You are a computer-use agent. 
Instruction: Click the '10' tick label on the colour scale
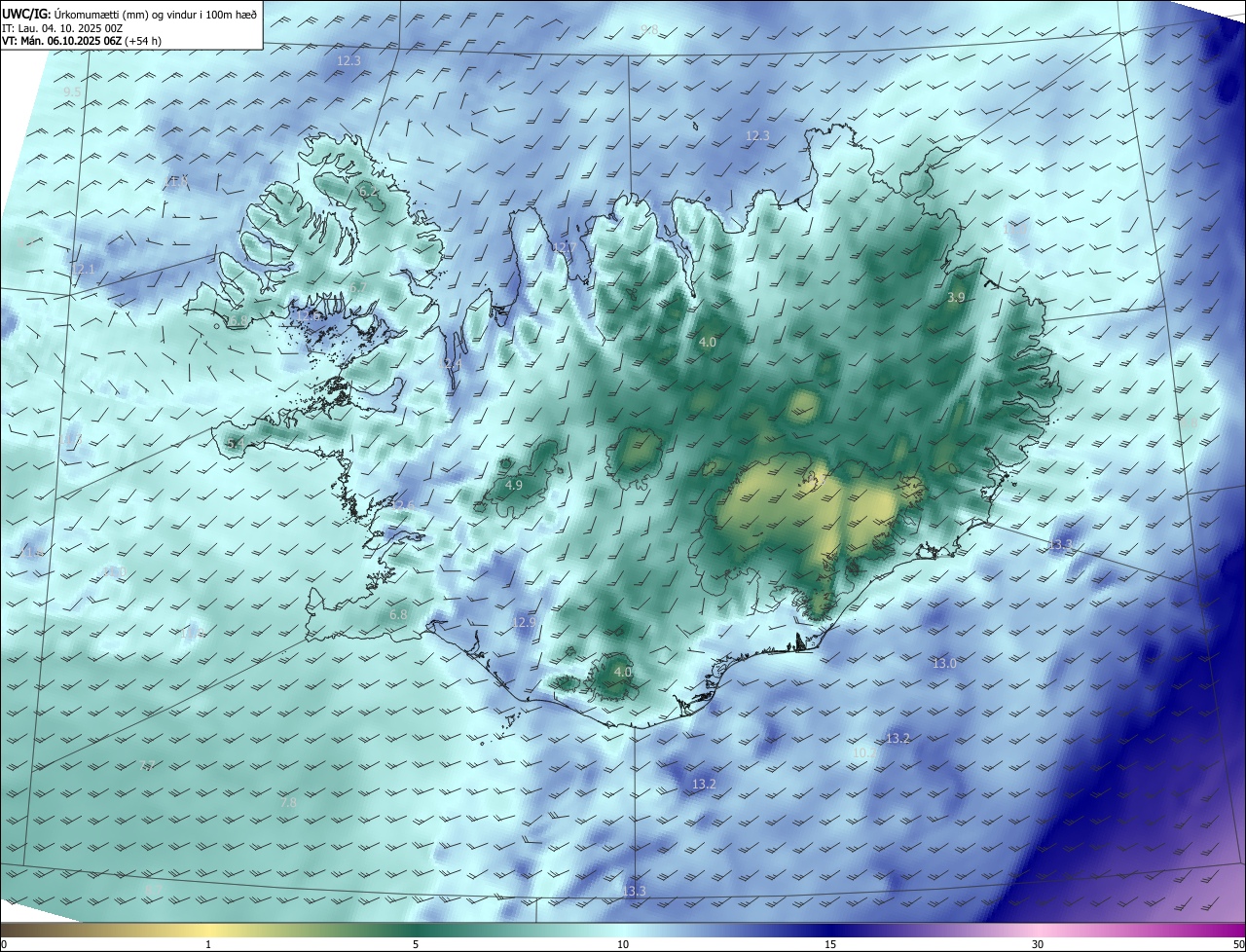click(623, 944)
